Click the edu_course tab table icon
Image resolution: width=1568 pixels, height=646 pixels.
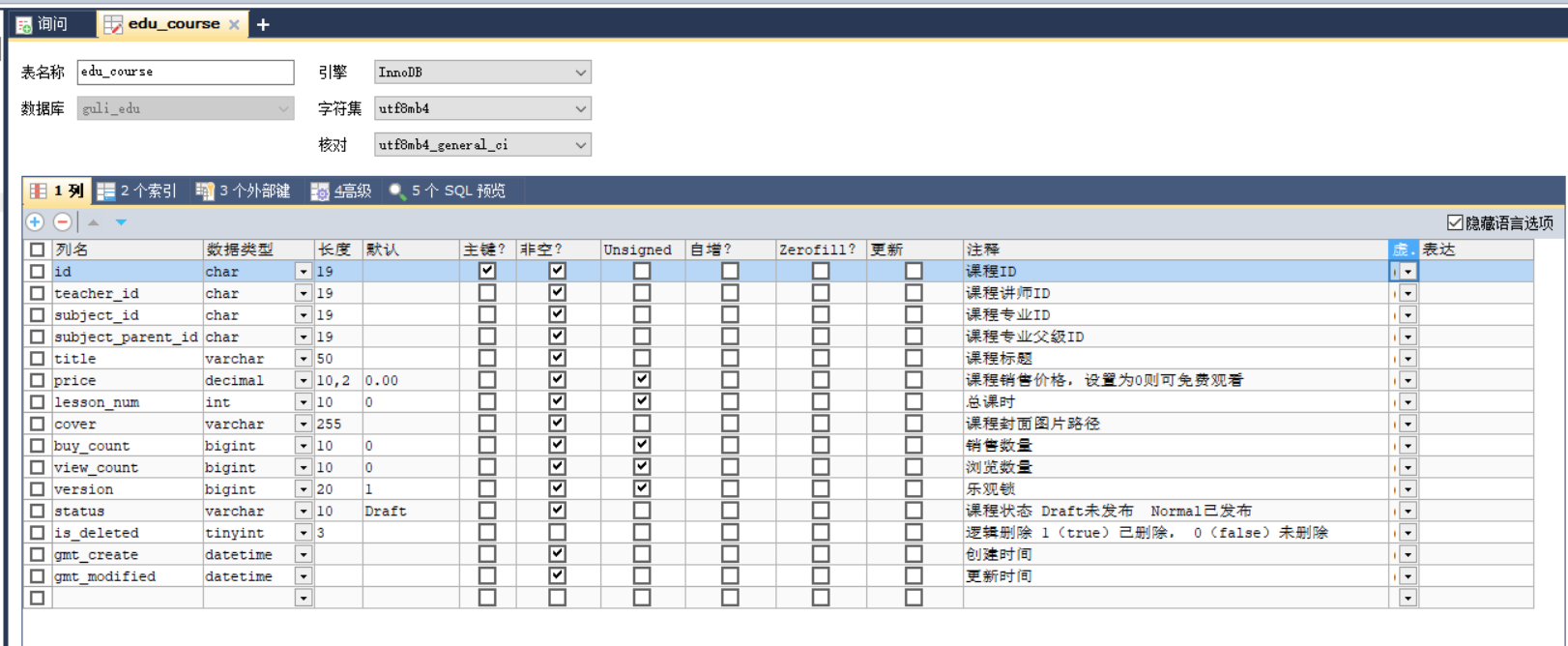coord(113,24)
